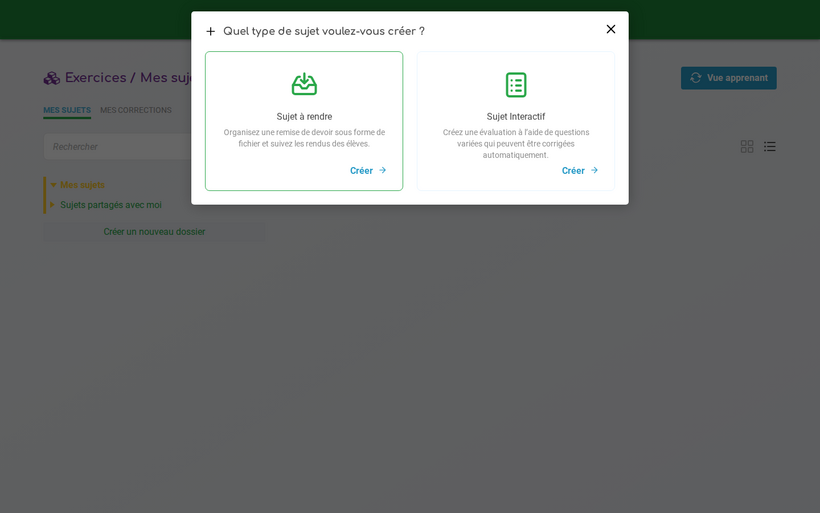
Task: Click Créer un nouveau dossier button
Action: pyautogui.click(x=154, y=232)
